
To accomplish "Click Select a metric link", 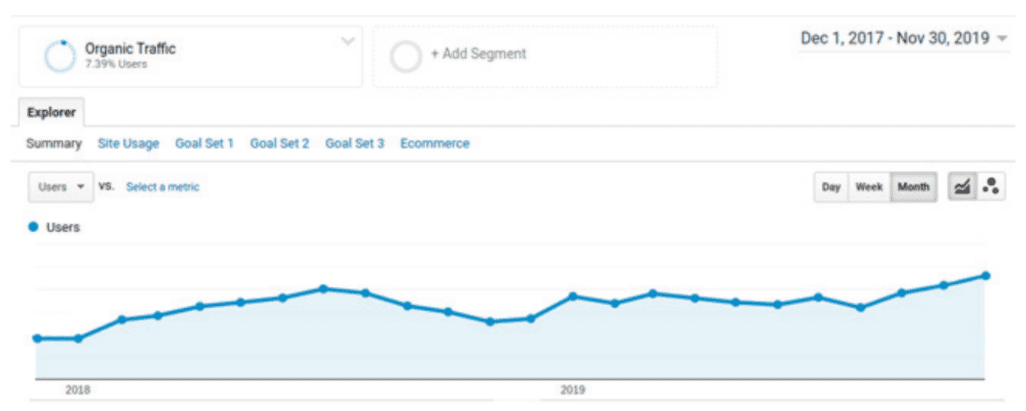I will coord(162,187).
